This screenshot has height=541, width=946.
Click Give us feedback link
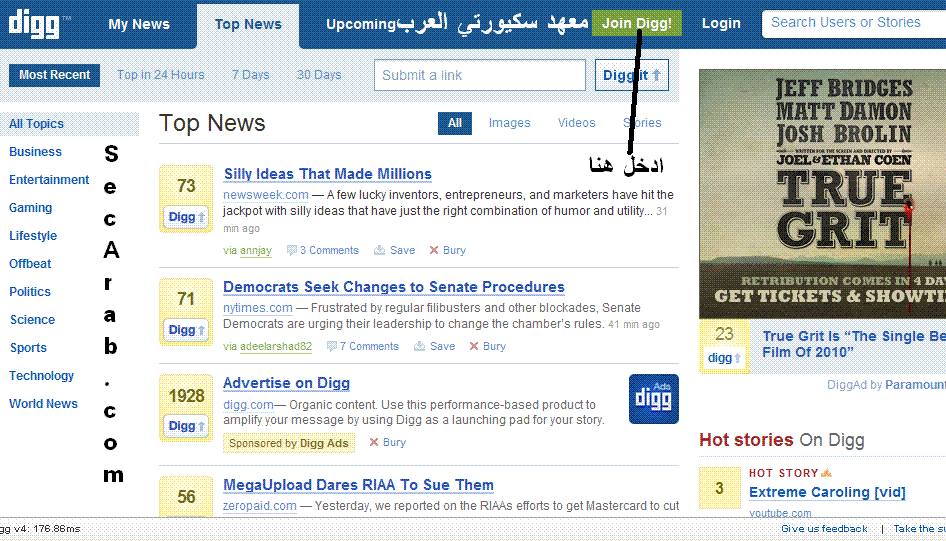(x=824, y=529)
